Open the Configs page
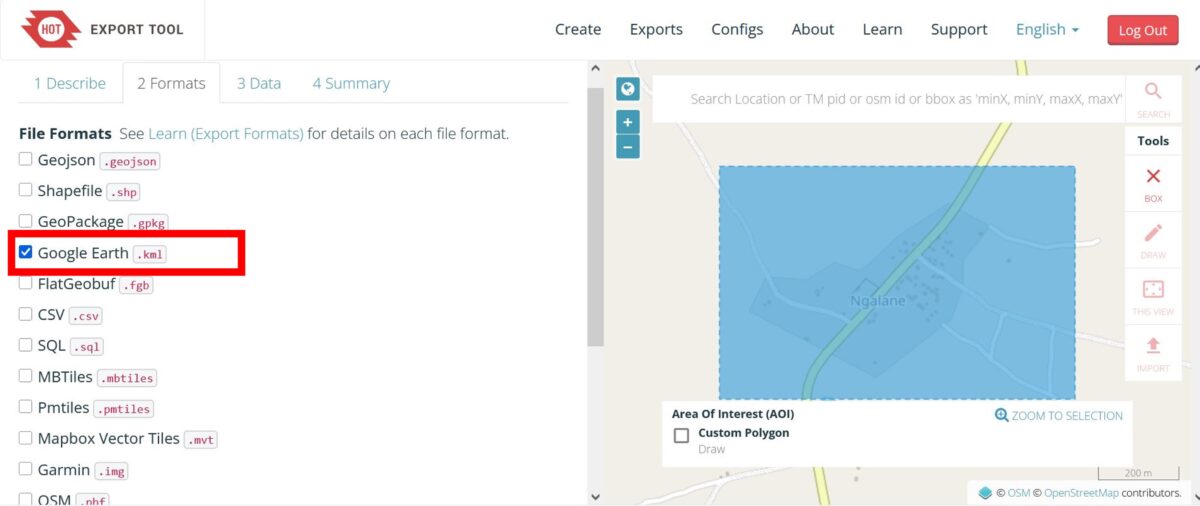 737,29
